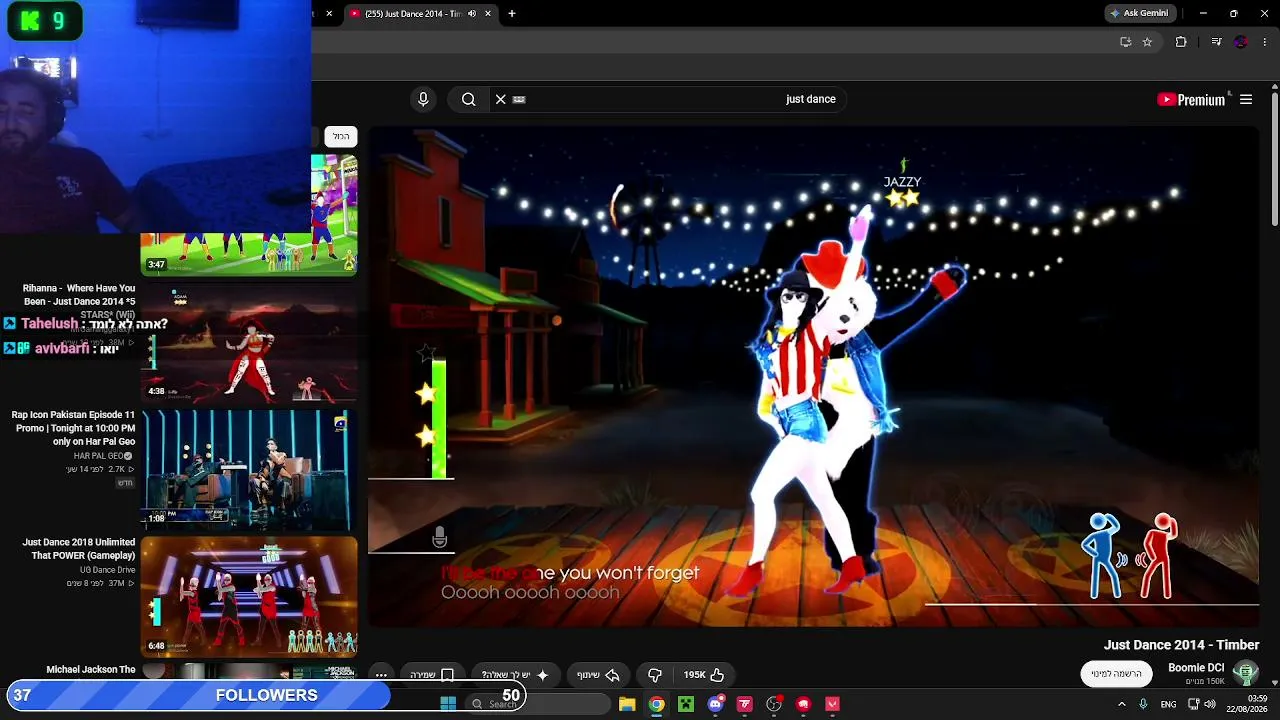The image size is (1280, 720).
Task: Open the Boomie DCI channel avatar
Action: point(1245,673)
